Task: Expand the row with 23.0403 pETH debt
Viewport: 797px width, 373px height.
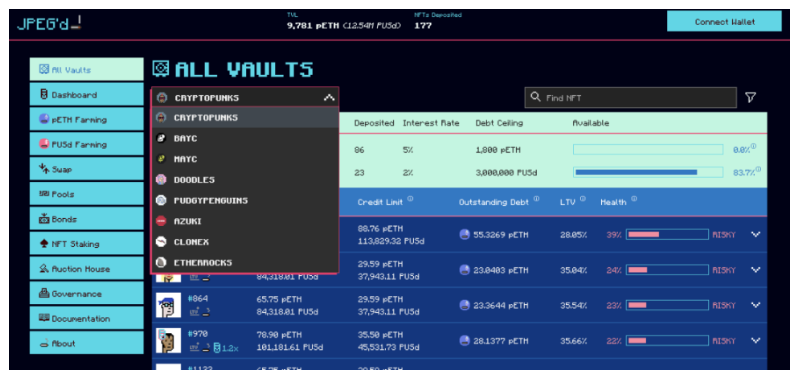Action: [755, 270]
